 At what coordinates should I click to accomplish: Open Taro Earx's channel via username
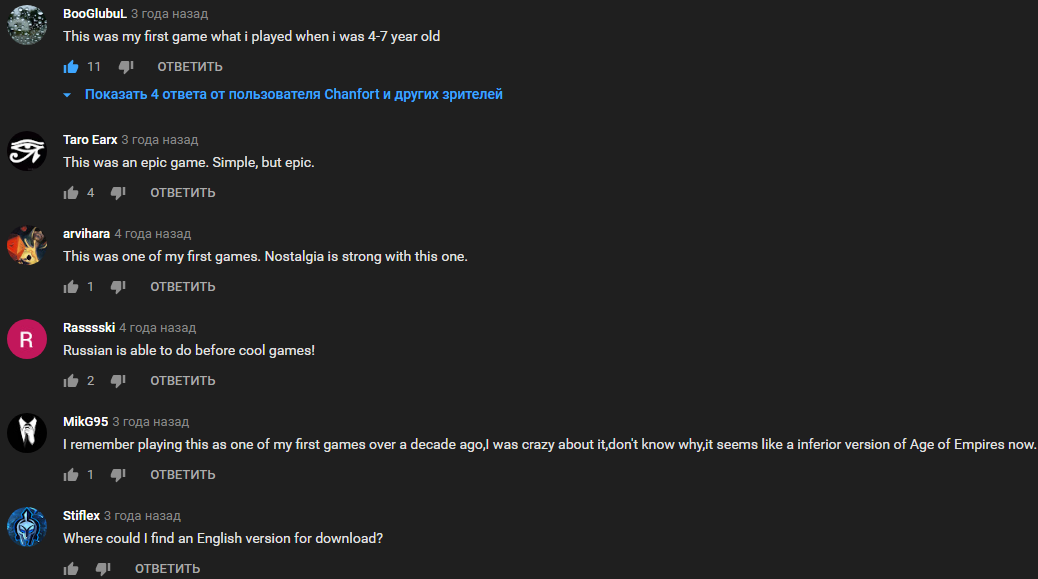90,140
